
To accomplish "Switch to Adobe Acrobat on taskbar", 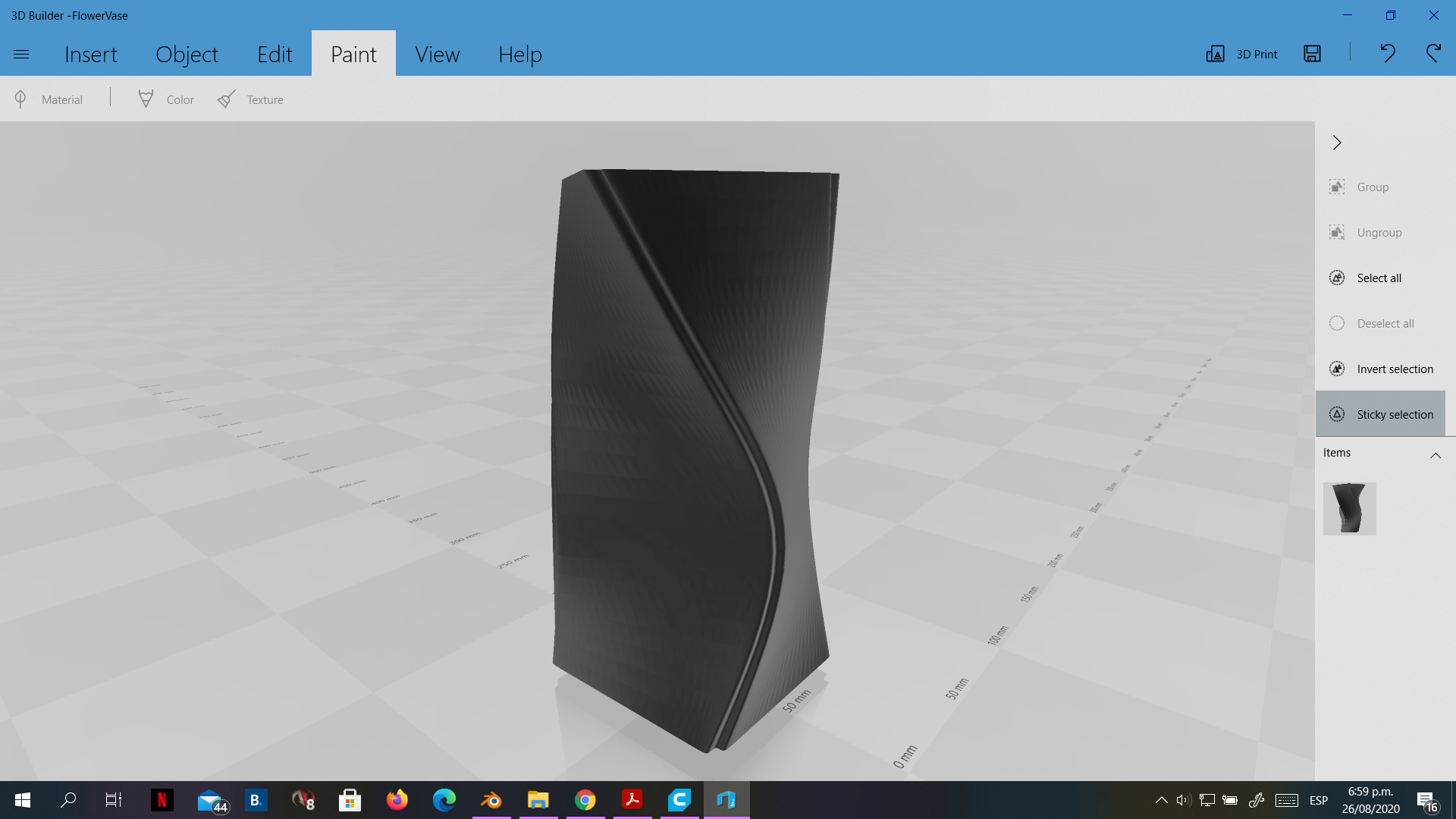I will [x=632, y=800].
